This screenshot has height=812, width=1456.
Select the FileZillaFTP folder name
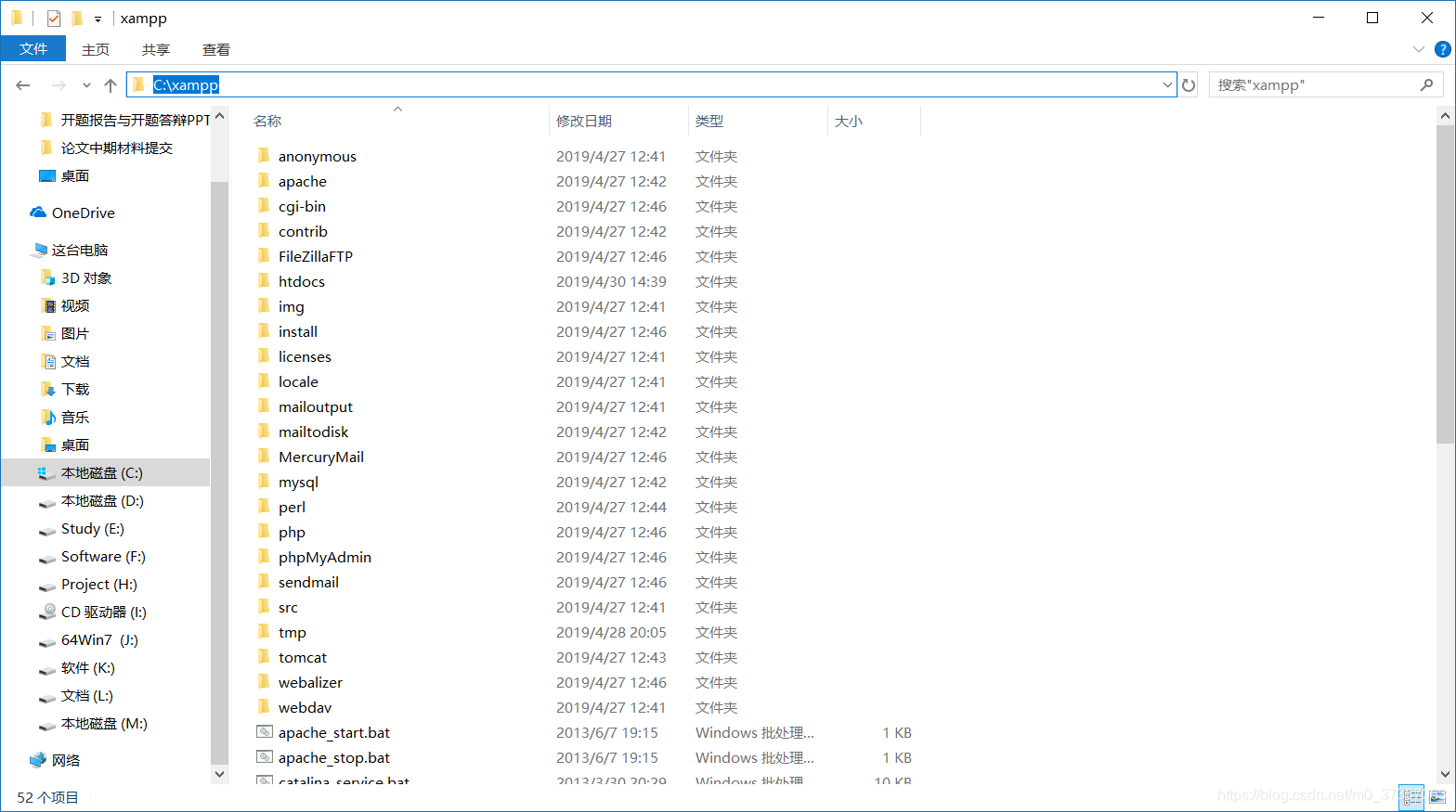(316, 256)
